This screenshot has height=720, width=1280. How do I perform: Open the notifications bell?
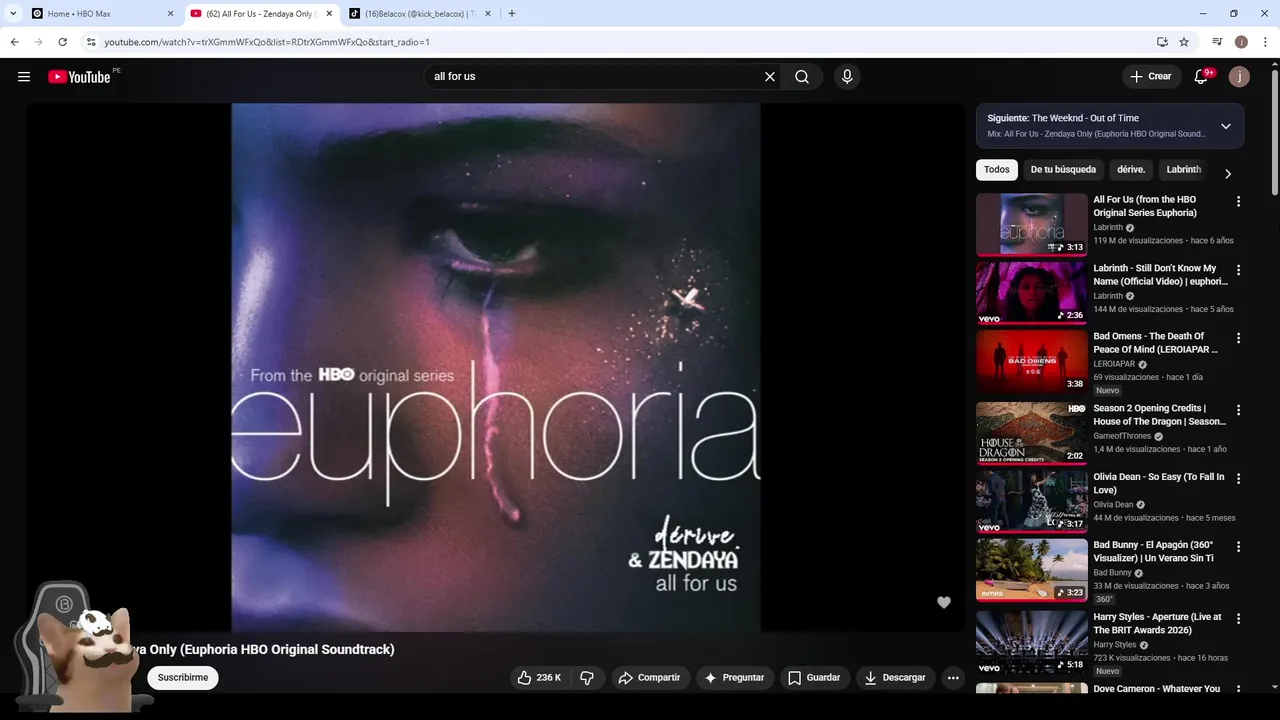[x=1201, y=77]
